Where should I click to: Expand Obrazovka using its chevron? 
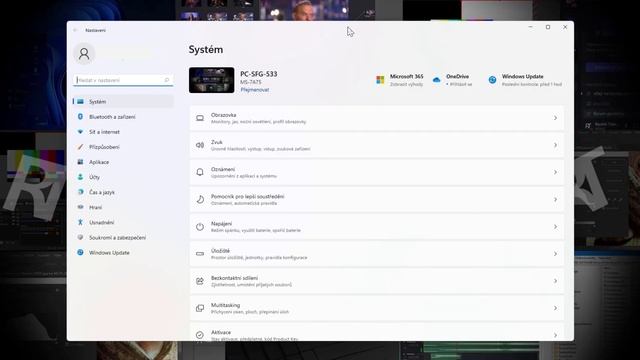point(555,118)
